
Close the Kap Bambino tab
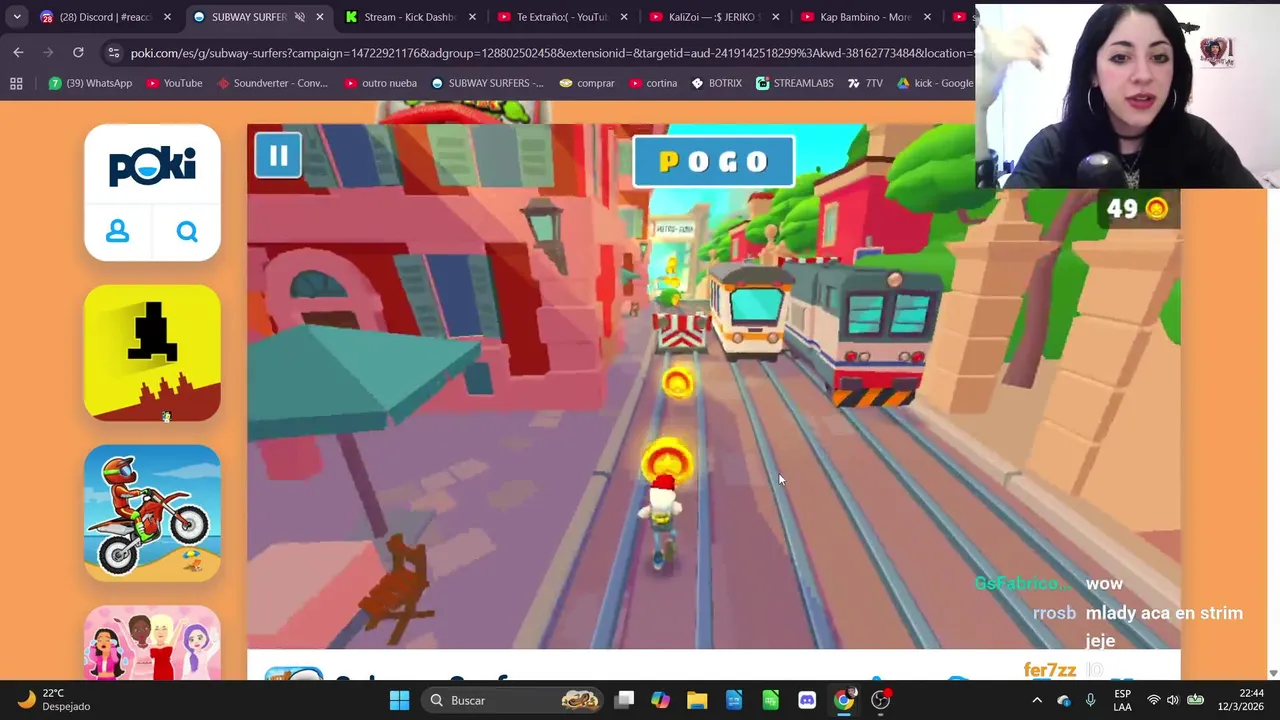[928, 17]
